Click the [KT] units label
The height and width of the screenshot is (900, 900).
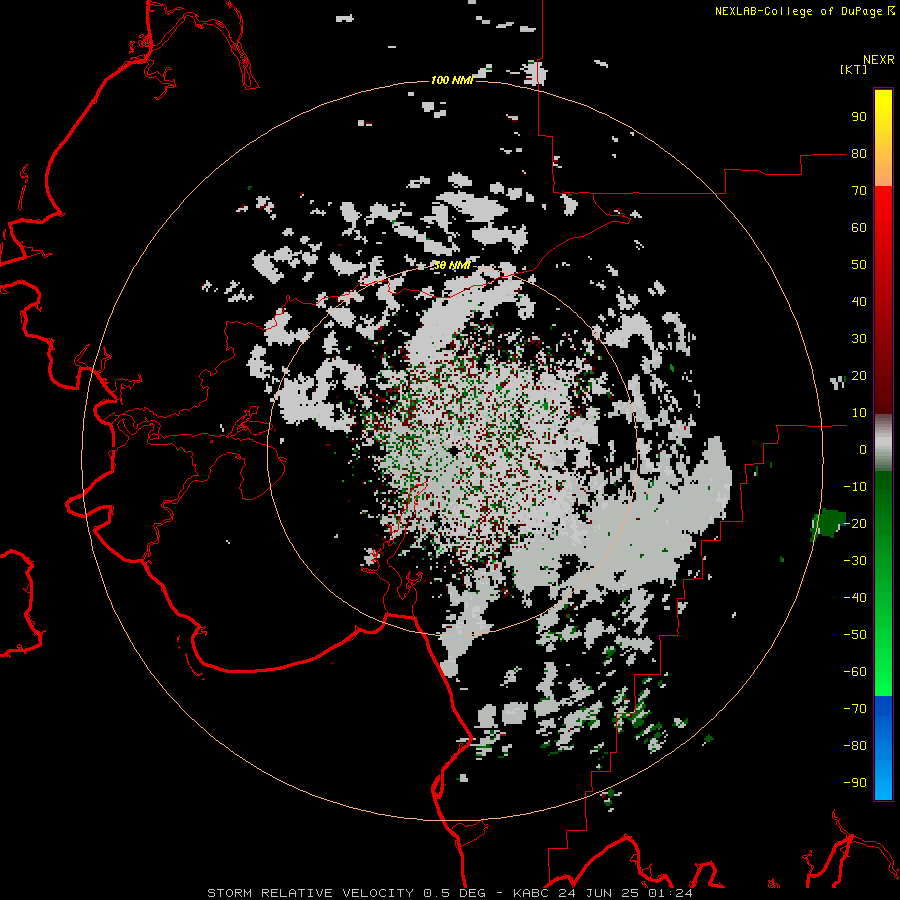853,69
